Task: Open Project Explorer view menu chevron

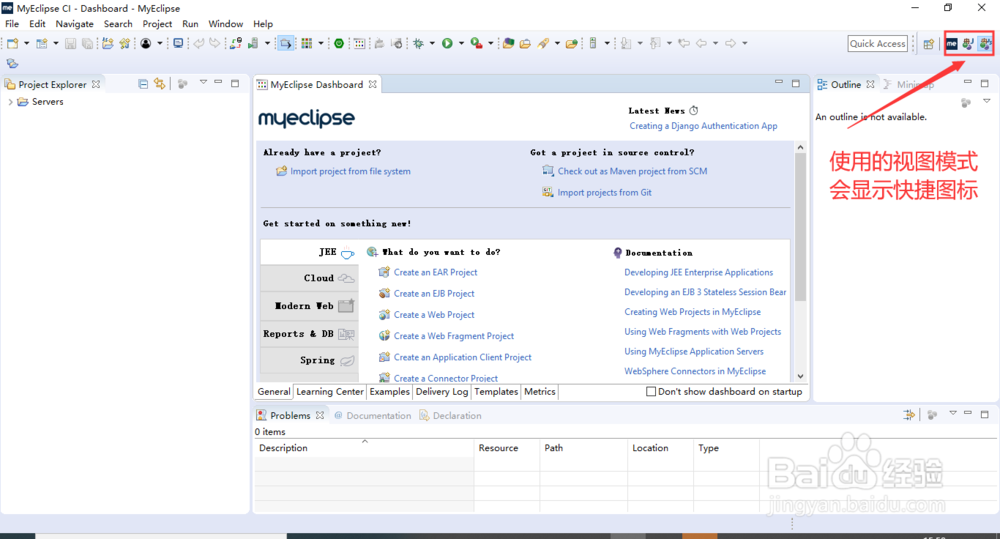Action: tap(203, 82)
